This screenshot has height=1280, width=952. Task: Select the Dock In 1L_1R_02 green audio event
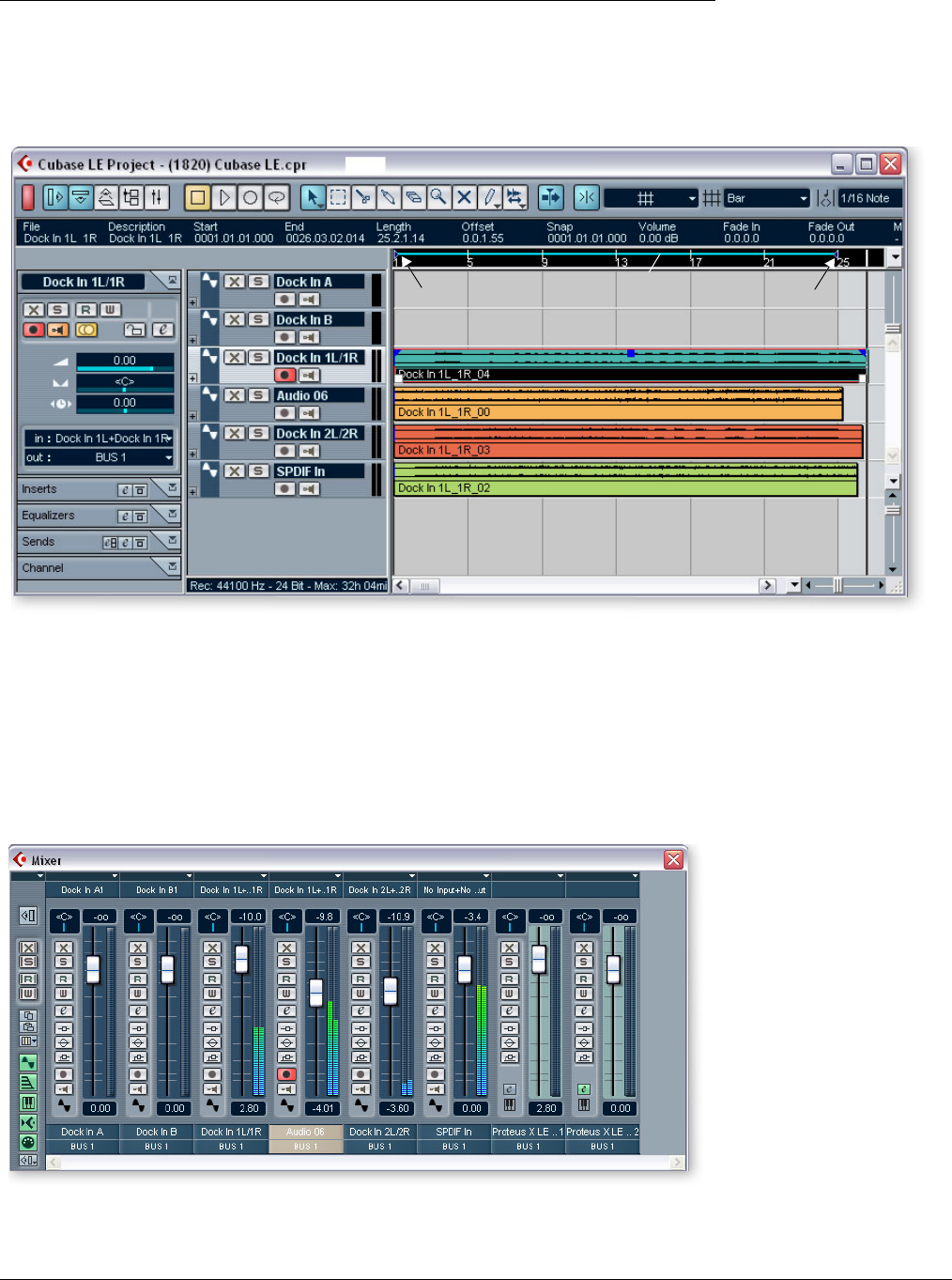click(x=625, y=480)
